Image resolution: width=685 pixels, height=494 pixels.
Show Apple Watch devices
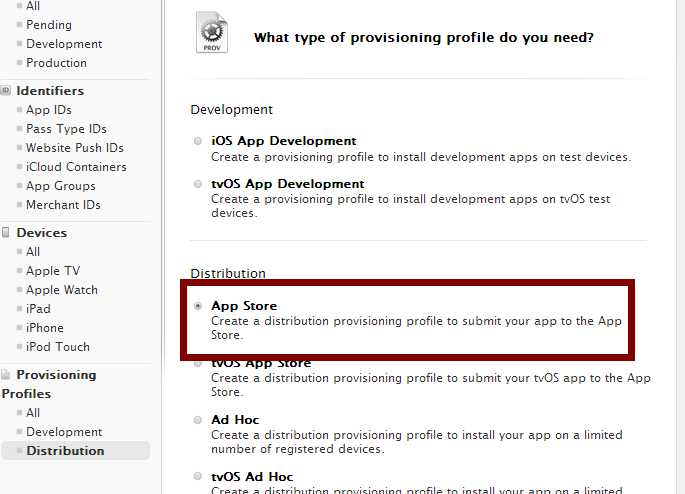[x=62, y=290]
